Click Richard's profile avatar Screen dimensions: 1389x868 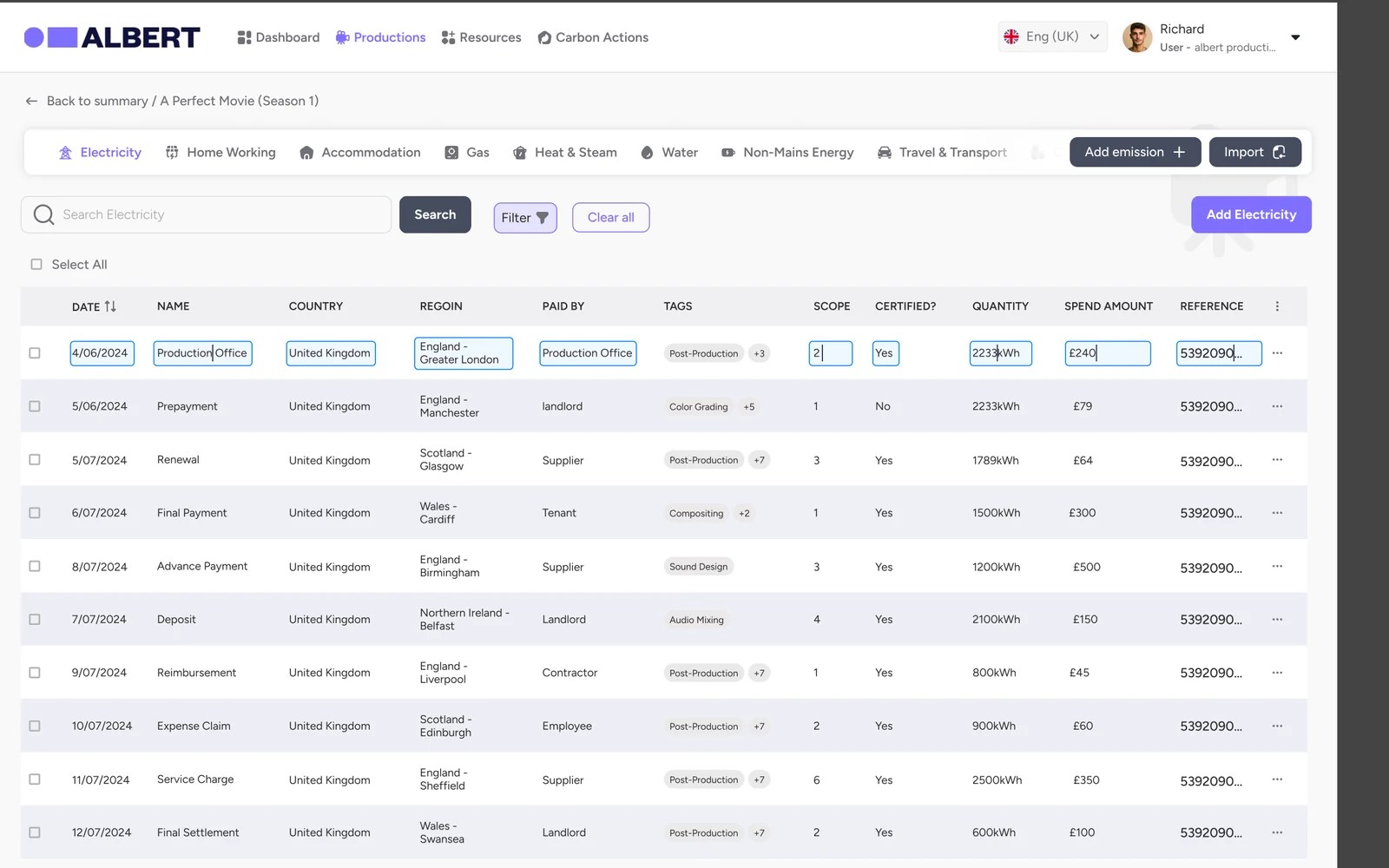[1137, 37]
